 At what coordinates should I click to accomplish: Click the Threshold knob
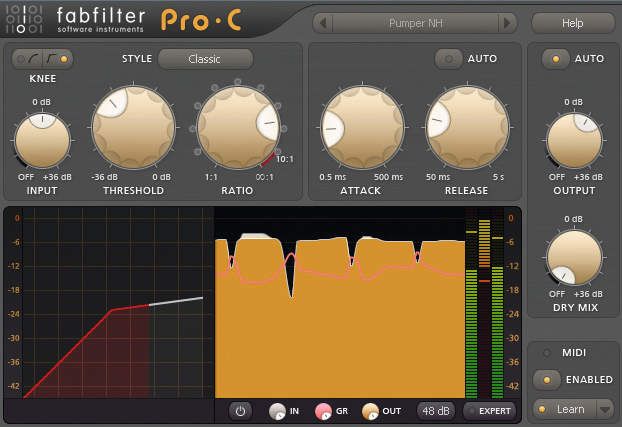(133, 128)
